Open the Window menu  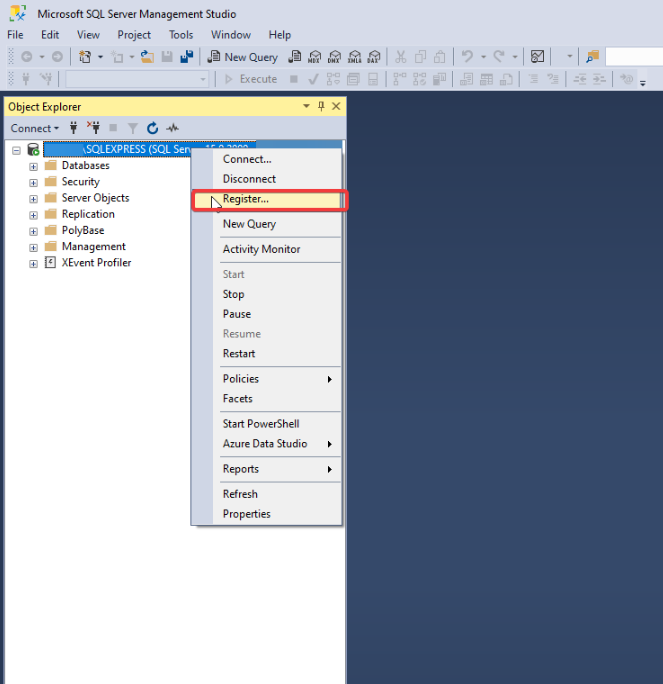coord(231,35)
